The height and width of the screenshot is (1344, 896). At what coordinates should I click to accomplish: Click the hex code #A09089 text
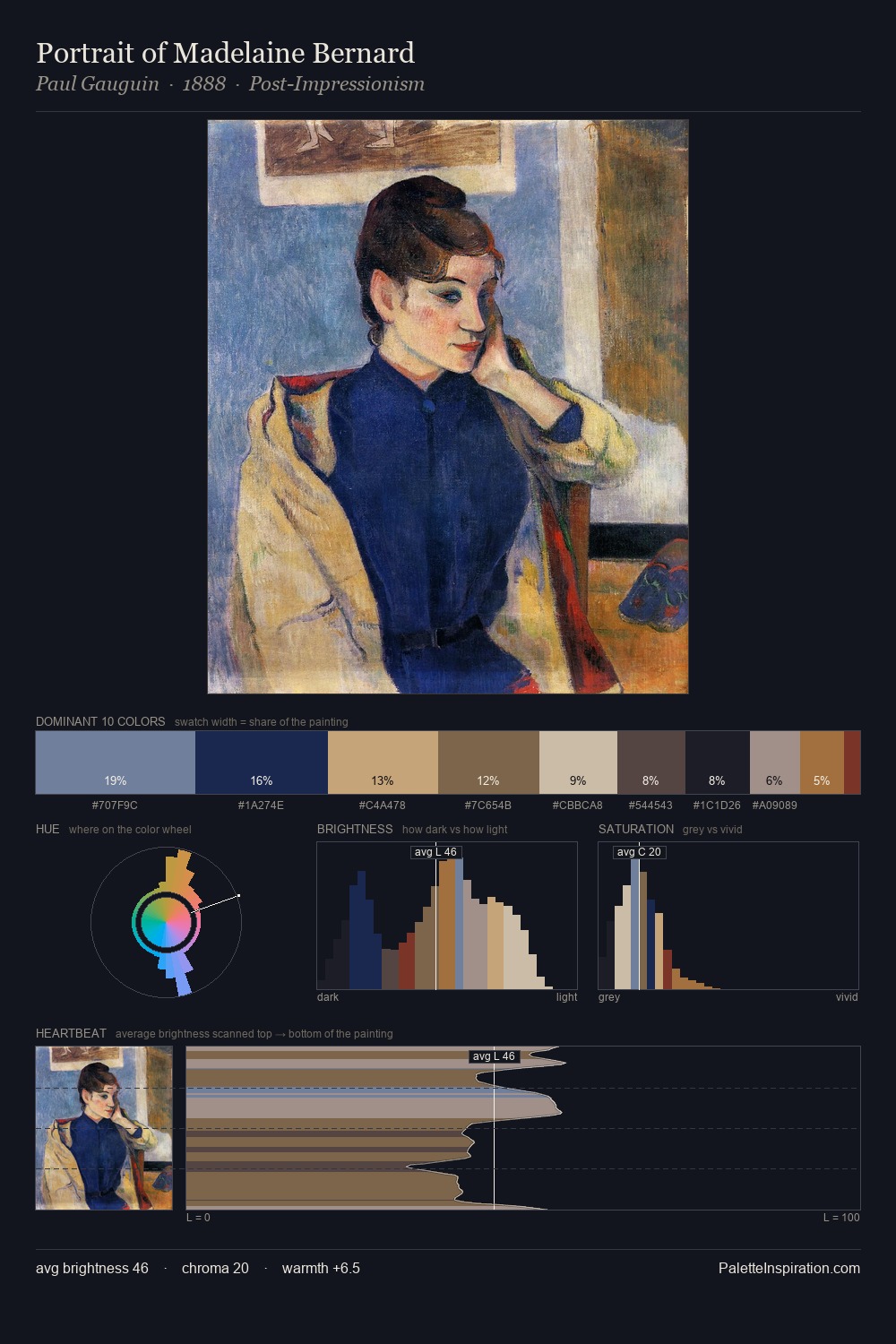(774, 806)
